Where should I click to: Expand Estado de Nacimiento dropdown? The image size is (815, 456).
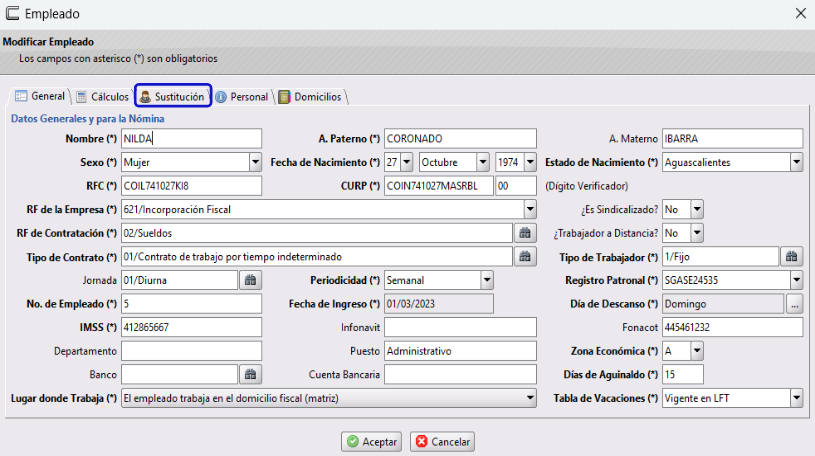point(797,162)
